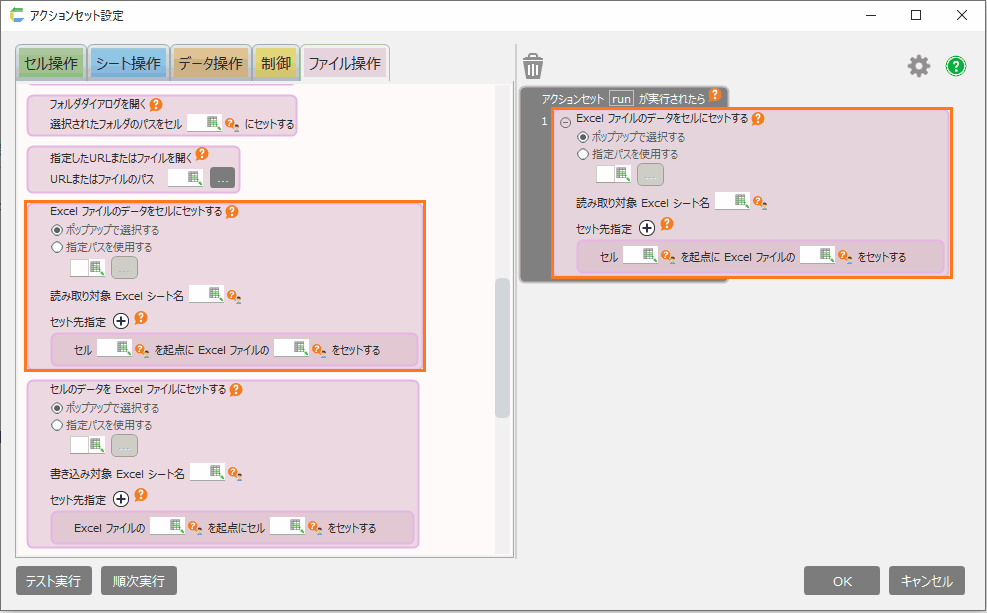Click help icon beside 指定したURLまたはファイルを開く
Screen dimensions: 987x613
click(x=201, y=155)
